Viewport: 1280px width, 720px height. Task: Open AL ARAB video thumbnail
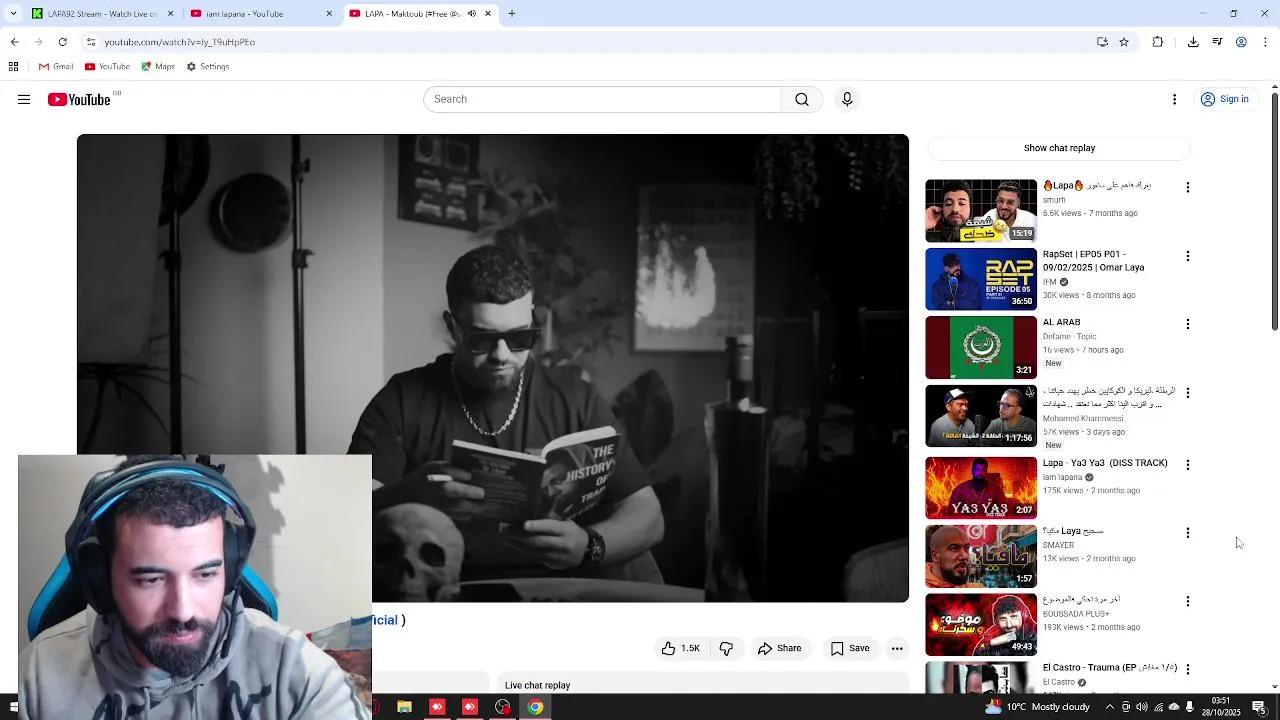981,347
